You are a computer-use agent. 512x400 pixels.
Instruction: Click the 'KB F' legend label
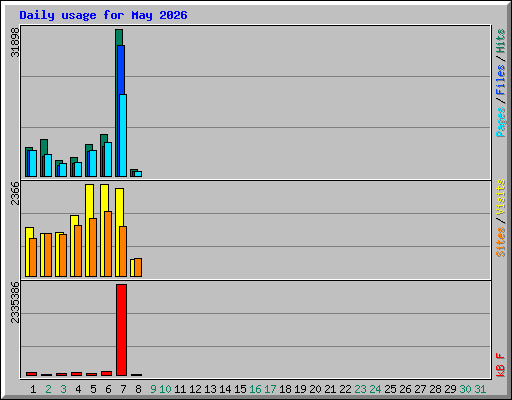tap(500, 365)
